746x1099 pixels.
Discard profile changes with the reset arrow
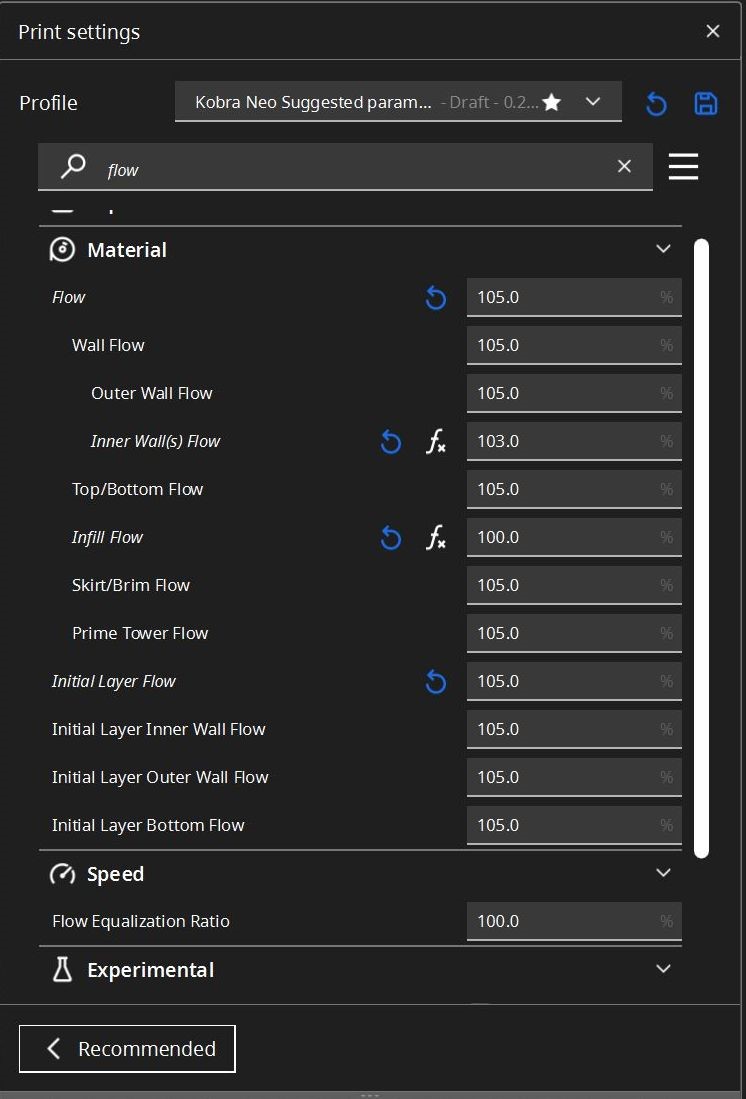[x=656, y=103]
